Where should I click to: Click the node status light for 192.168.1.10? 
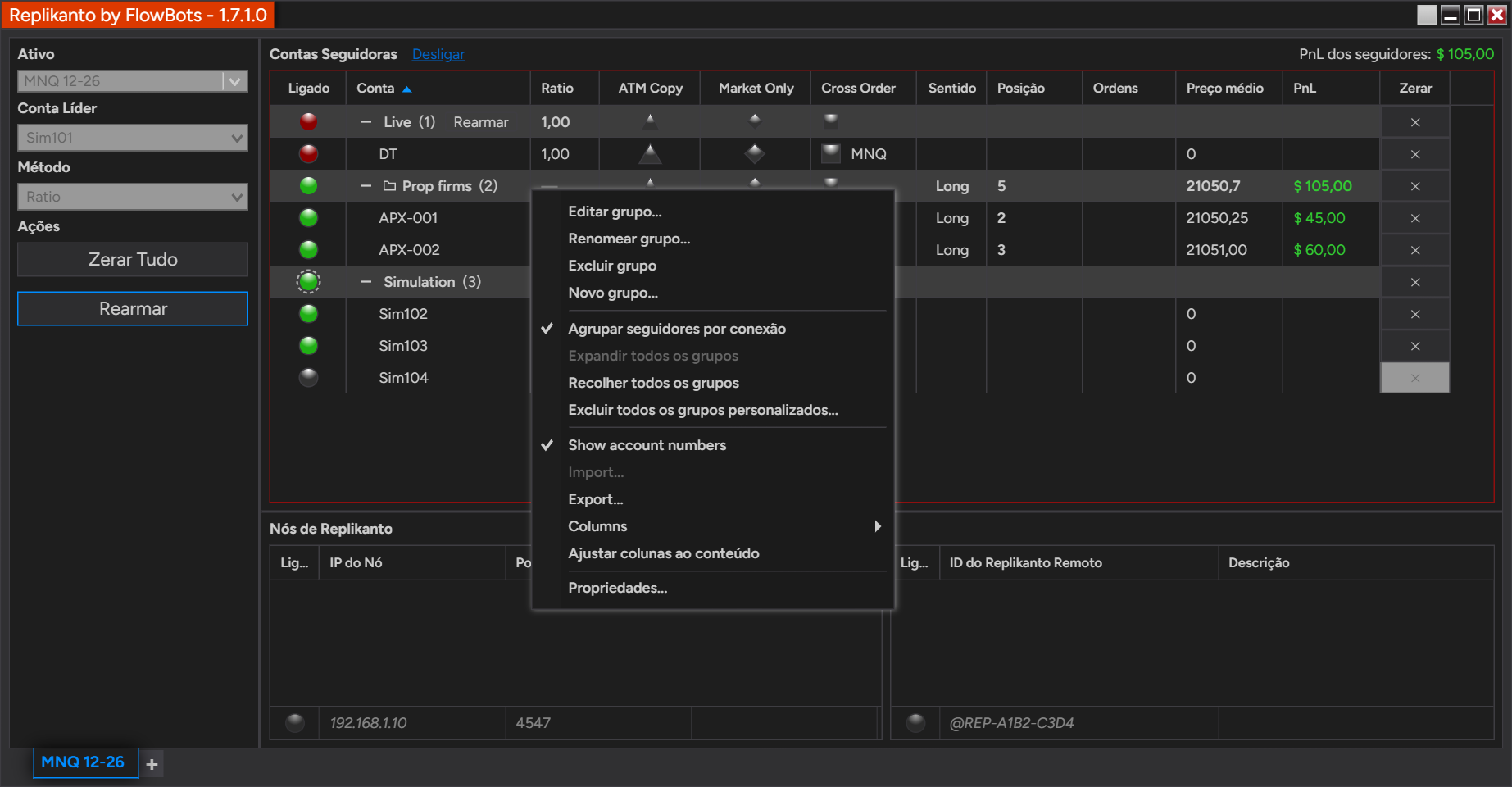(295, 722)
